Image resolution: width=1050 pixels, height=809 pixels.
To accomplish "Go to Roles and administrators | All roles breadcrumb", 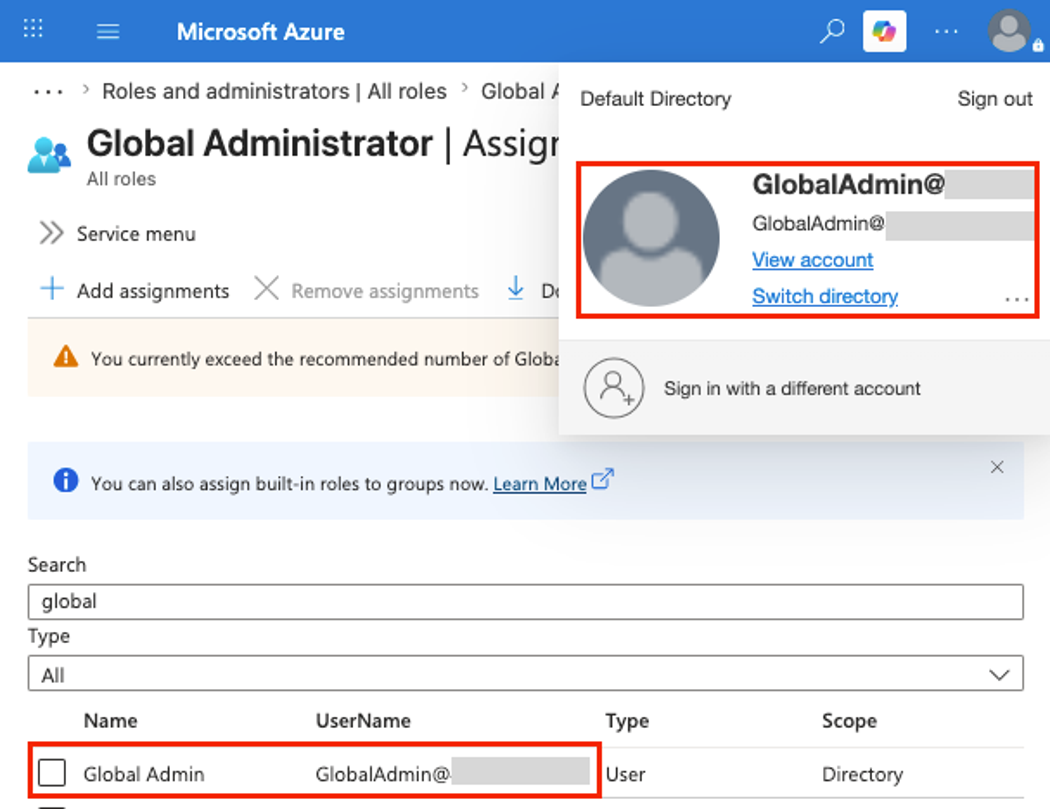I will click(274, 91).
